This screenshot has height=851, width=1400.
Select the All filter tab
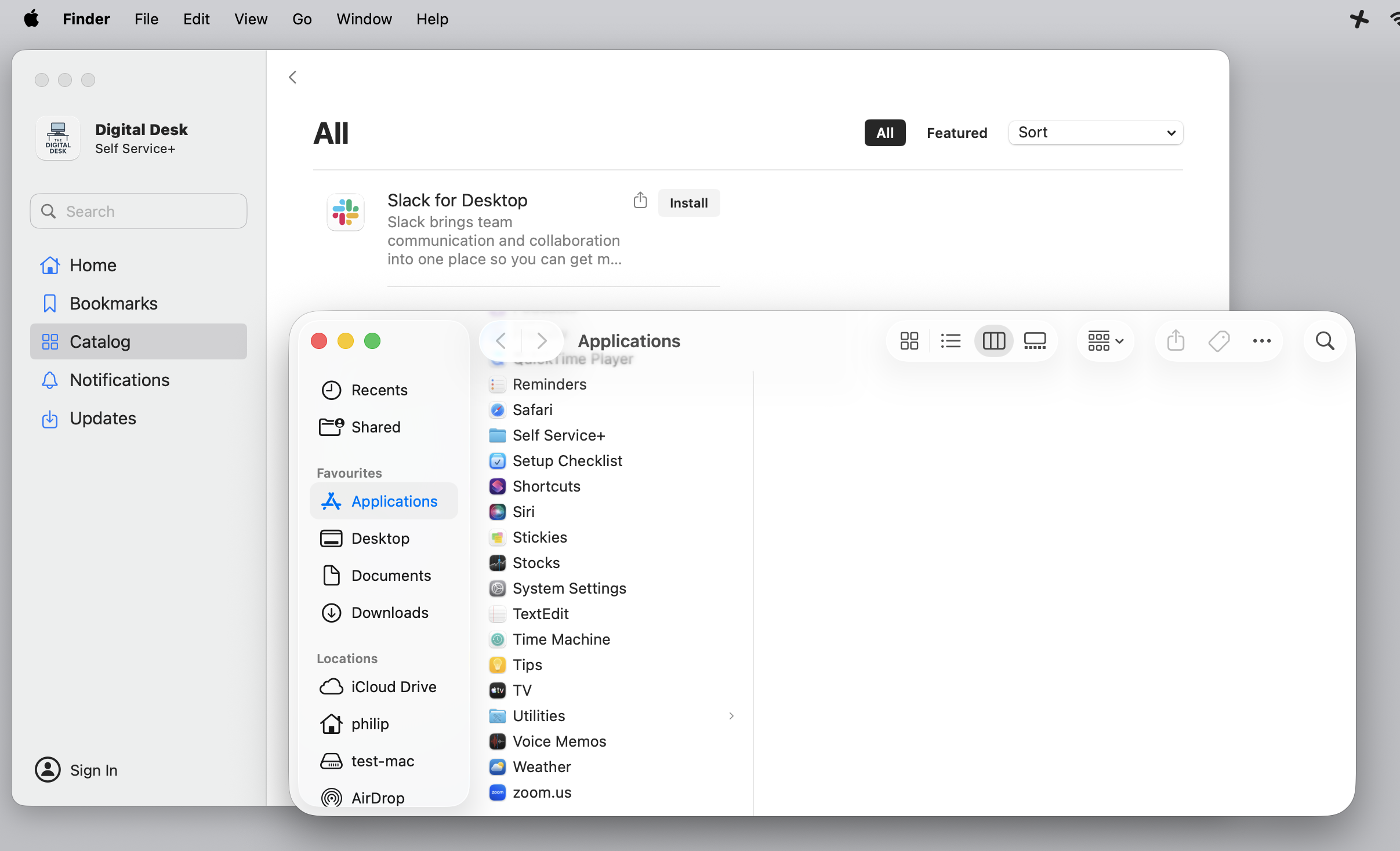884,133
